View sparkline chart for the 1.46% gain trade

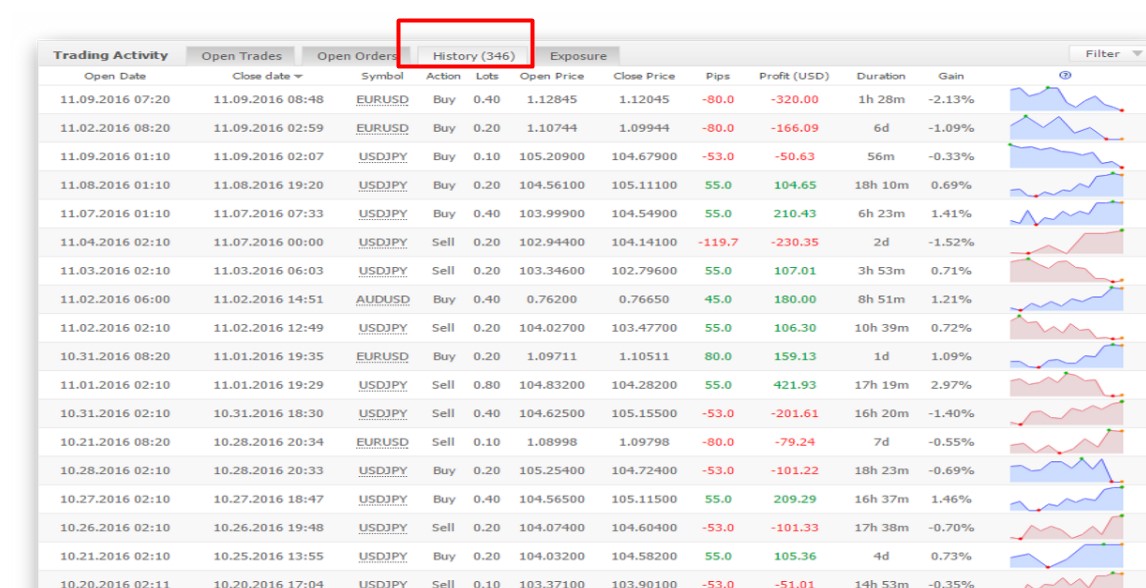pos(1066,498)
